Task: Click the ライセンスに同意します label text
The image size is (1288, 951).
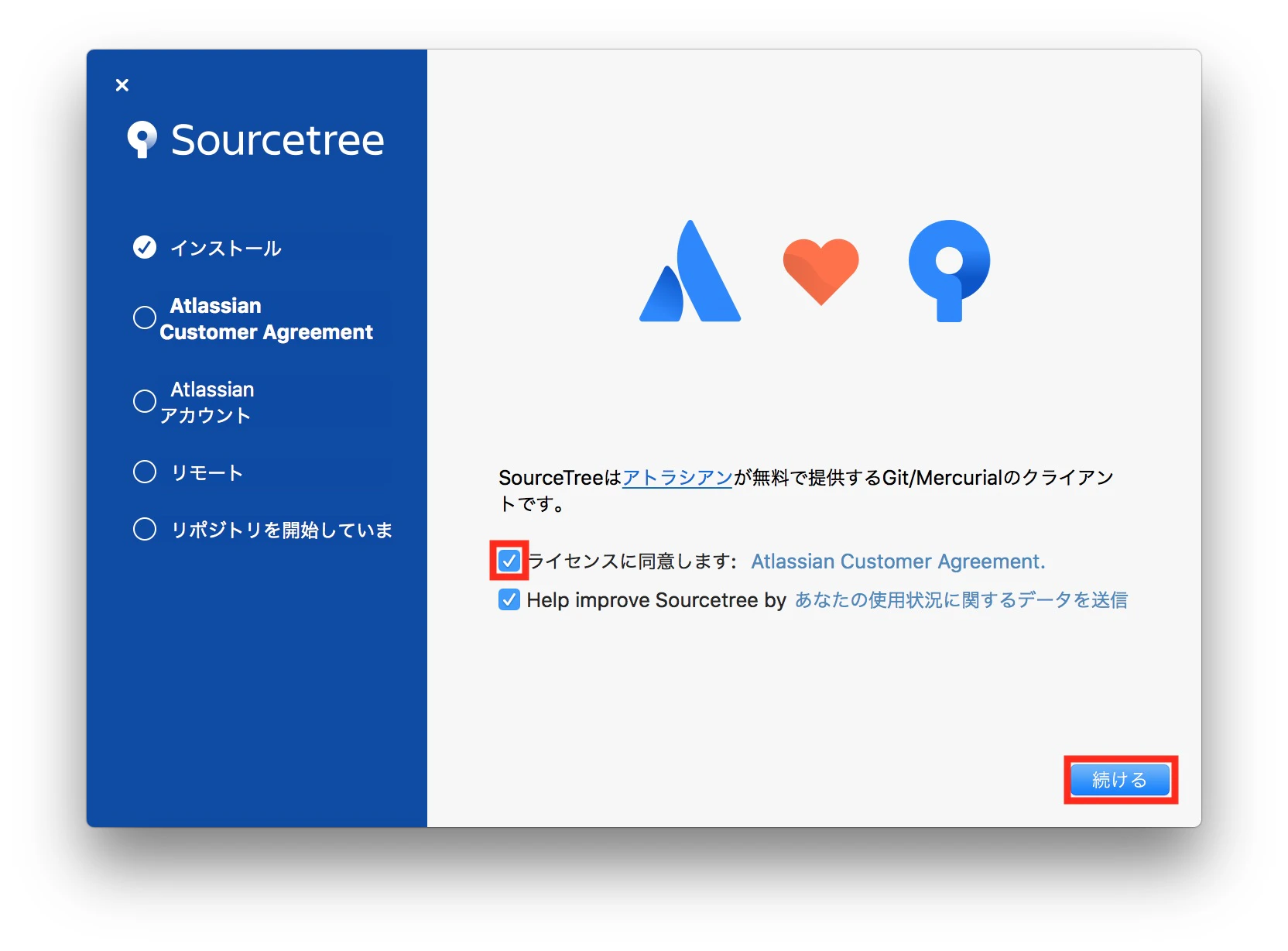Action: [x=632, y=561]
